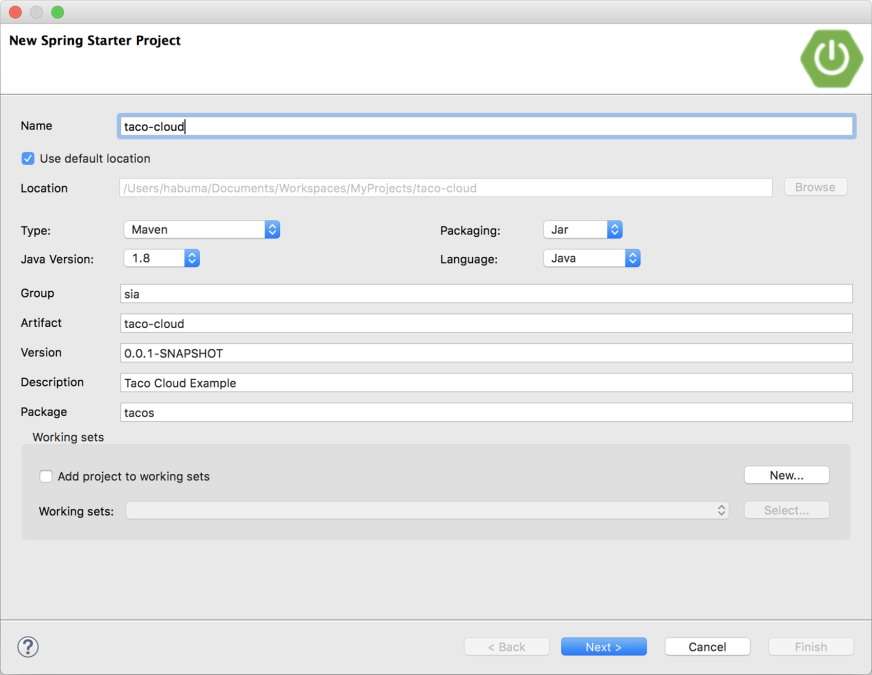Click the Browse button
The width and height of the screenshot is (872, 675).
click(x=815, y=187)
